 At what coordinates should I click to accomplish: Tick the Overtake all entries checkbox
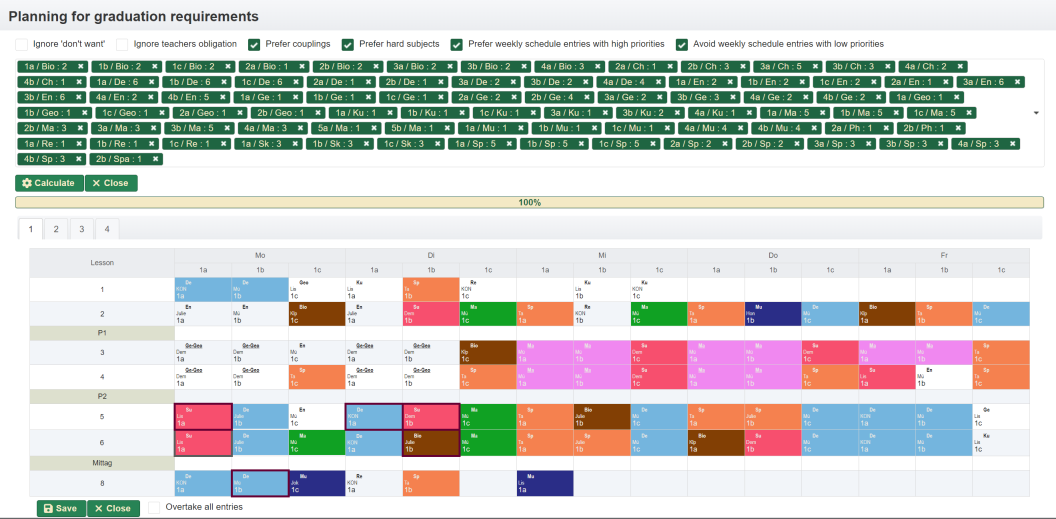[154, 508]
